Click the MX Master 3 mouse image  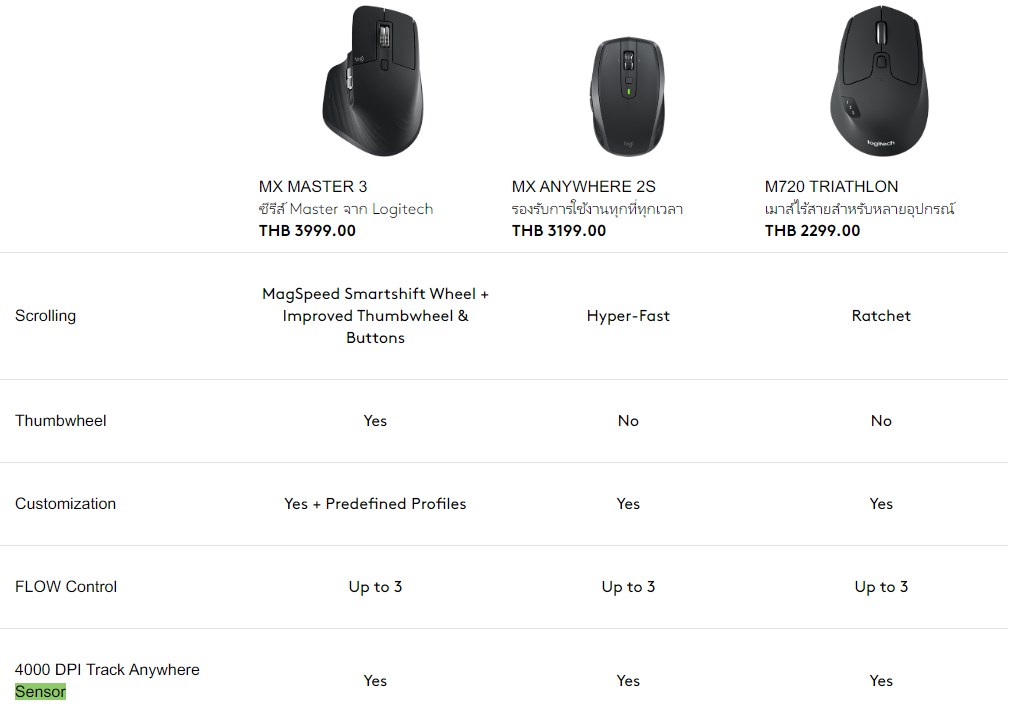pos(374,80)
